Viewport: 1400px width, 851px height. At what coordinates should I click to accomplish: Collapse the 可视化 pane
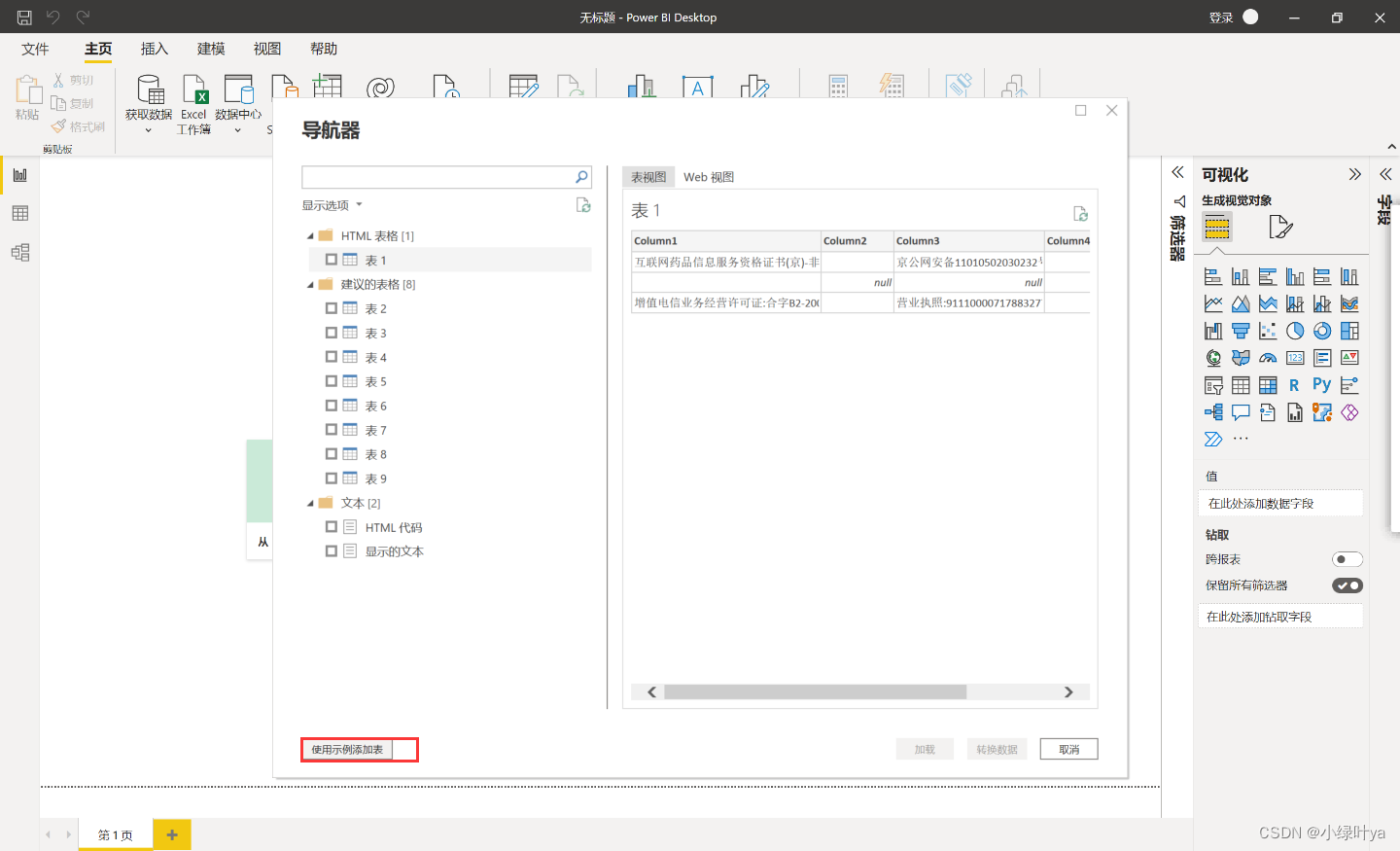[x=1354, y=174]
